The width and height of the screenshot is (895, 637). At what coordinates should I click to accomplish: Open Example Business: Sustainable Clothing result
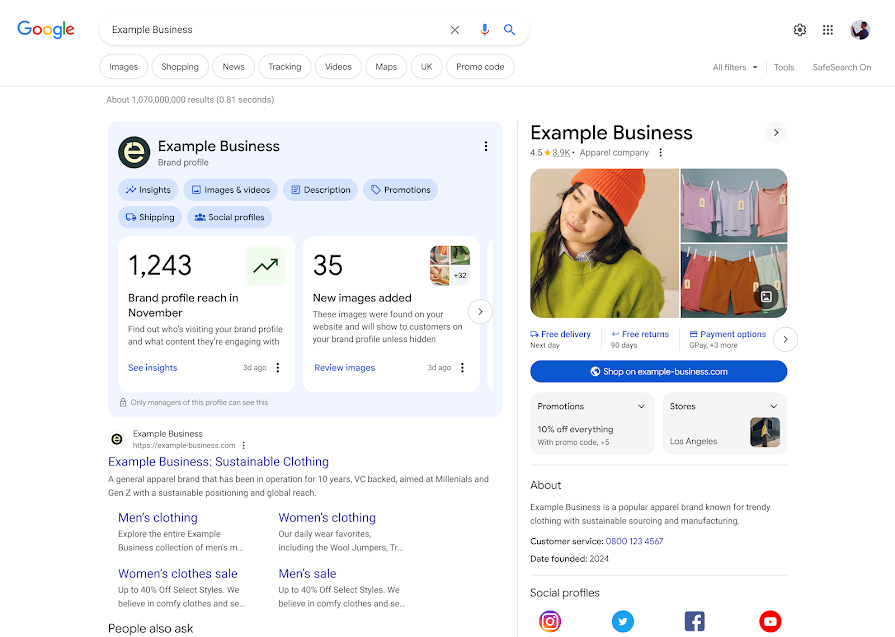(218, 462)
